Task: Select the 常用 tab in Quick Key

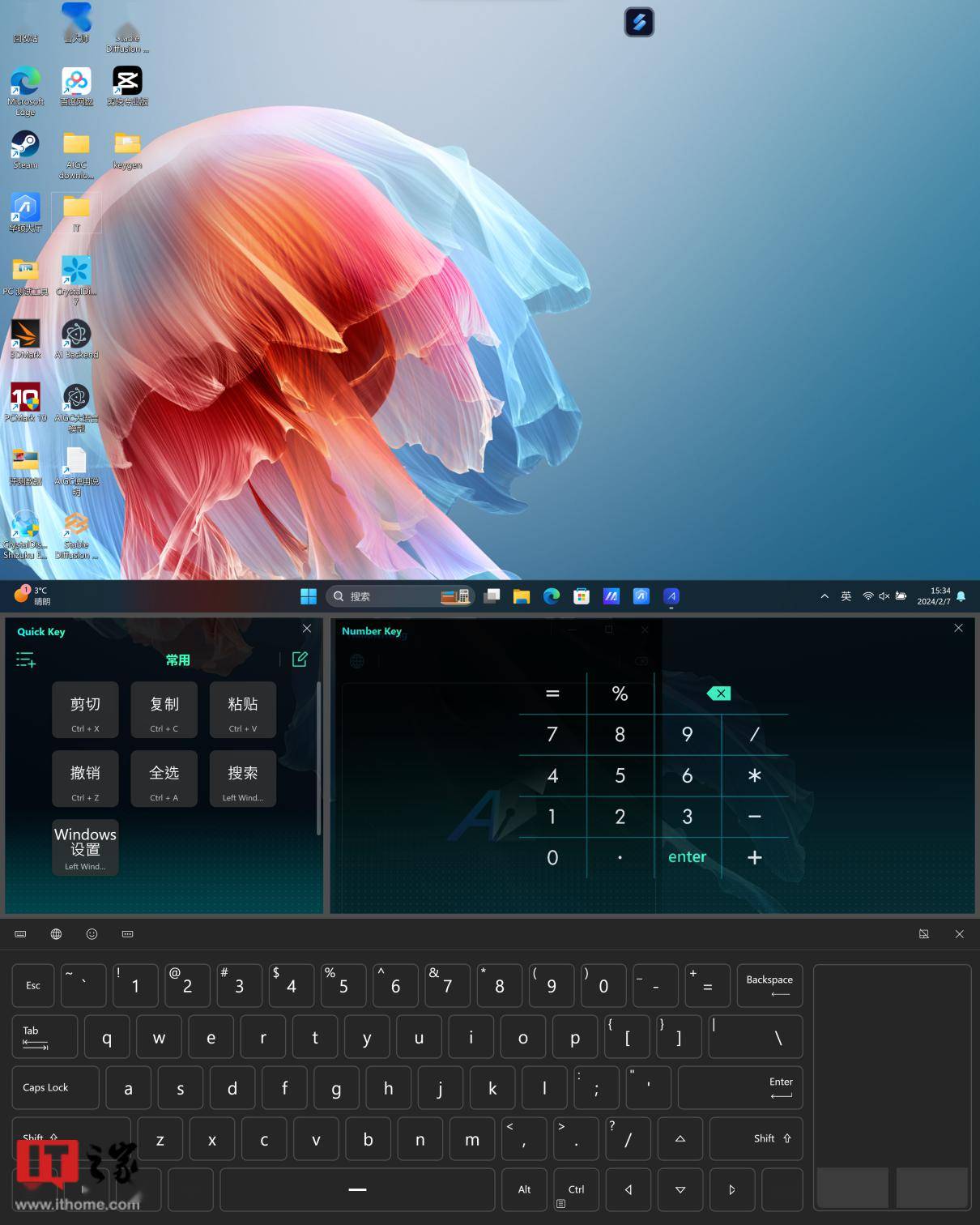Action: point(177,660)
